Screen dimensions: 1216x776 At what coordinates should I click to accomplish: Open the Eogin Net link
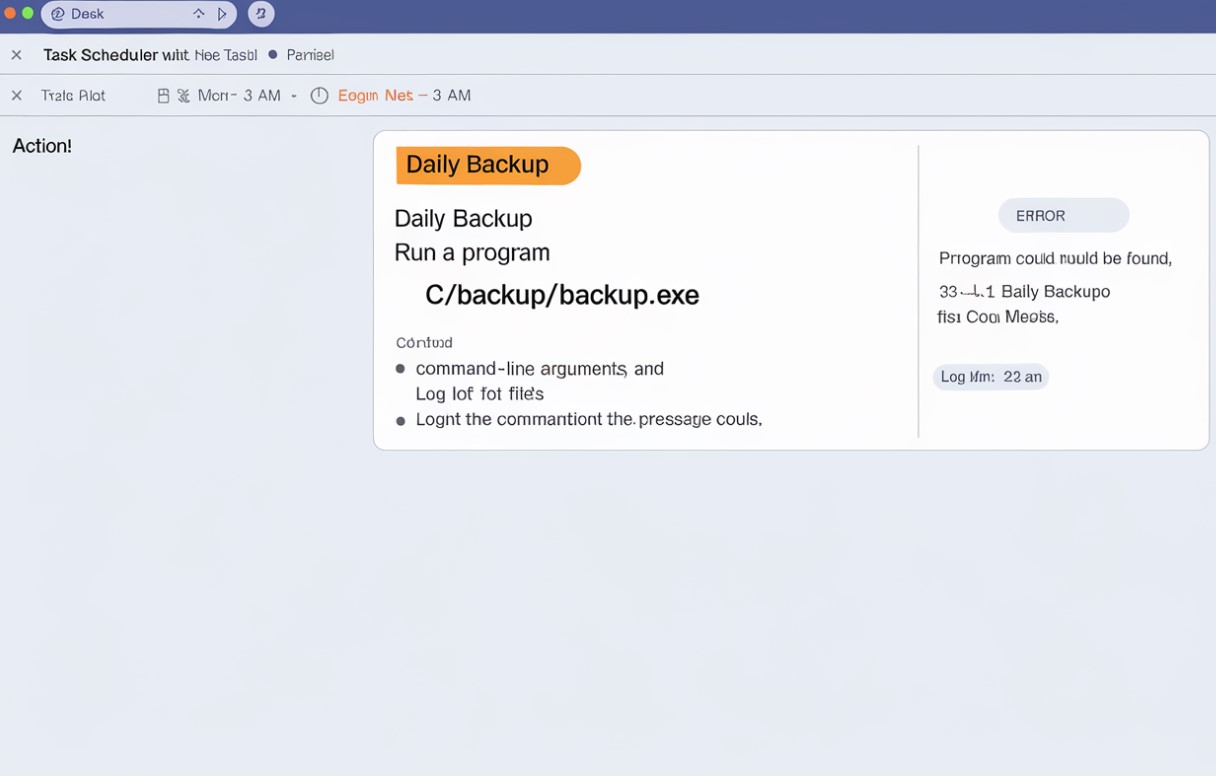click(375, 95)
